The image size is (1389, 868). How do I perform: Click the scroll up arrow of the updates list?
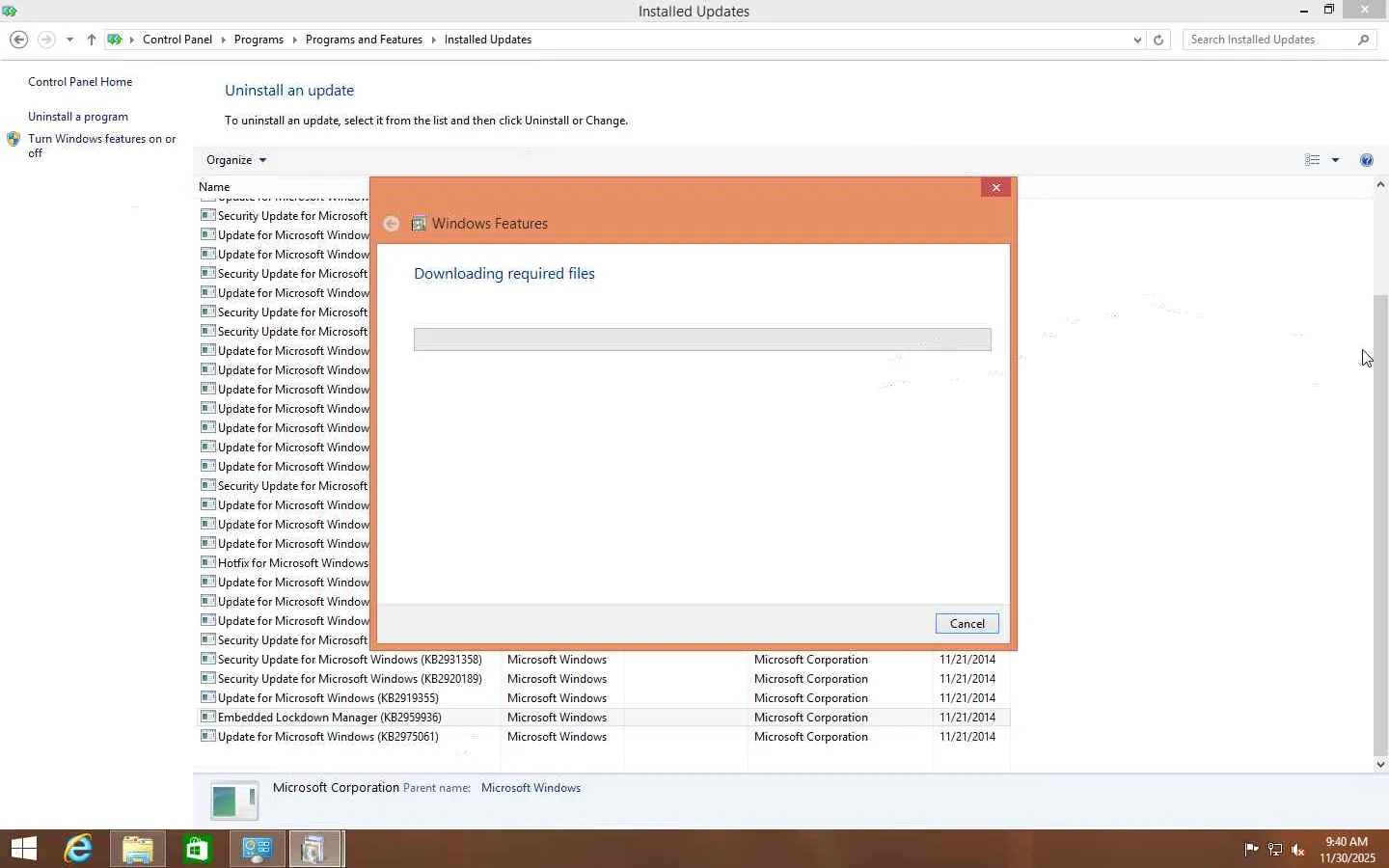coord(1380,184)
